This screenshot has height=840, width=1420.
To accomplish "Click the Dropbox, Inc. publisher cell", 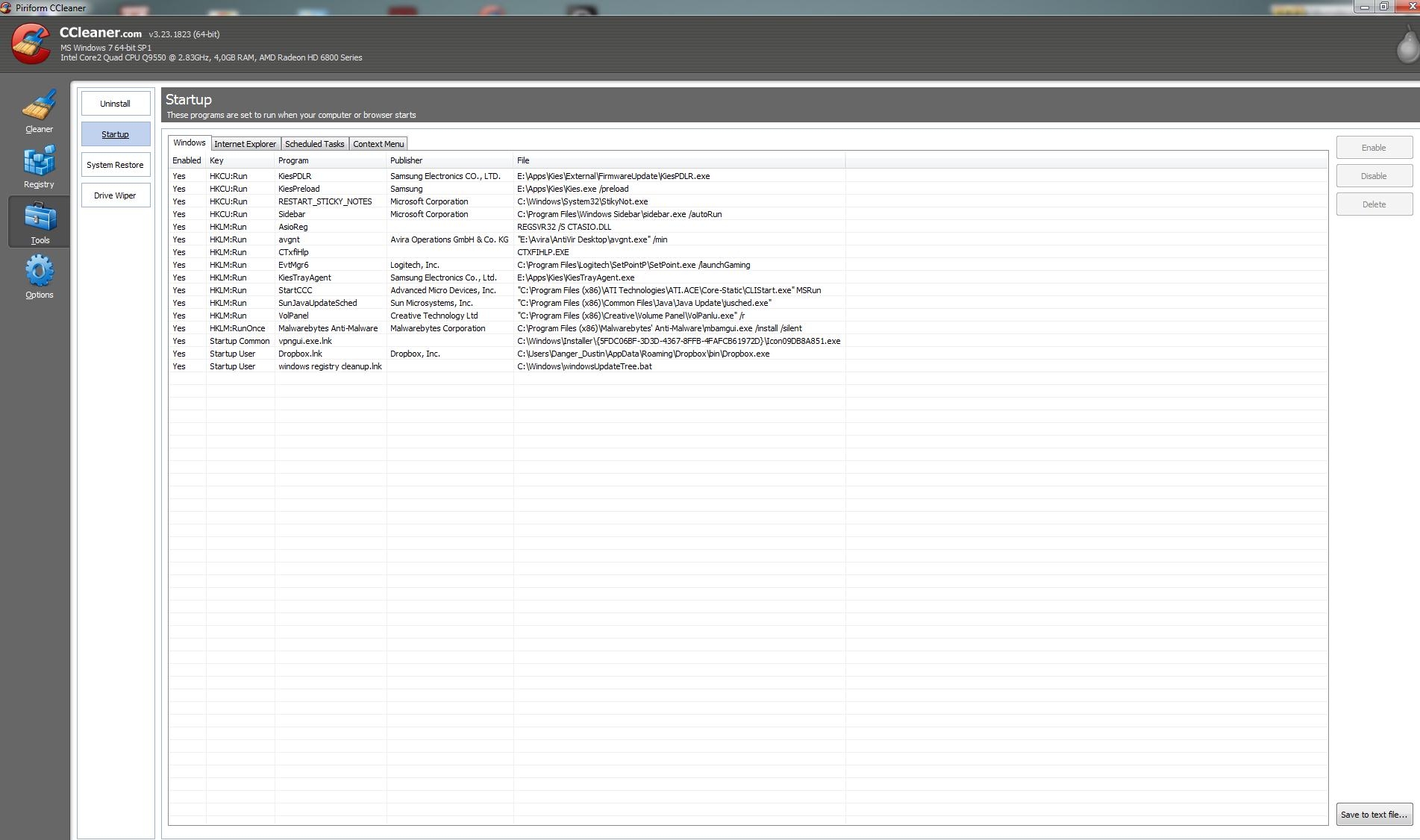I will tap(415, 354).
